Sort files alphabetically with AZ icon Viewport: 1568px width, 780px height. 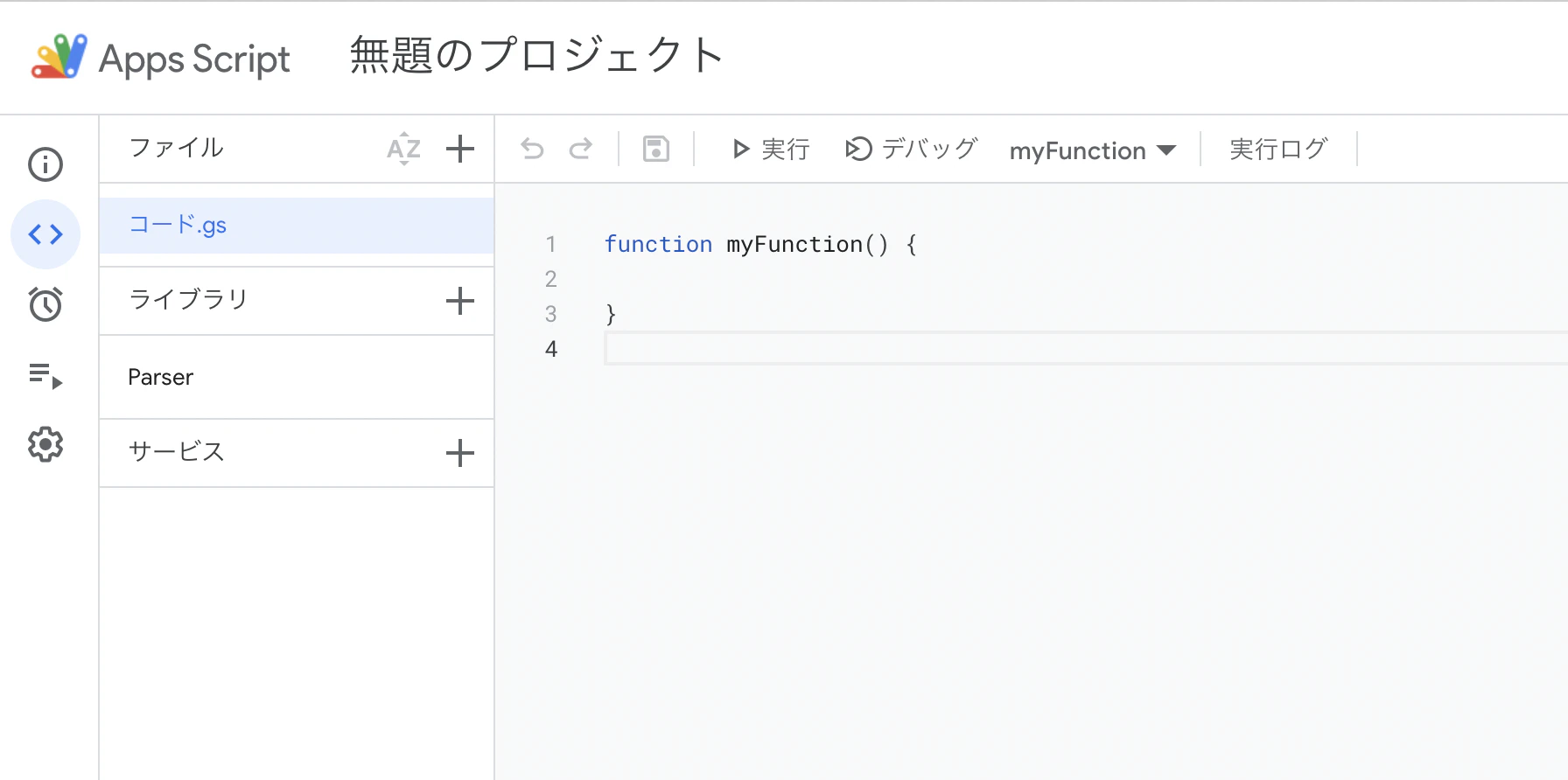click(x=404, y=149)
